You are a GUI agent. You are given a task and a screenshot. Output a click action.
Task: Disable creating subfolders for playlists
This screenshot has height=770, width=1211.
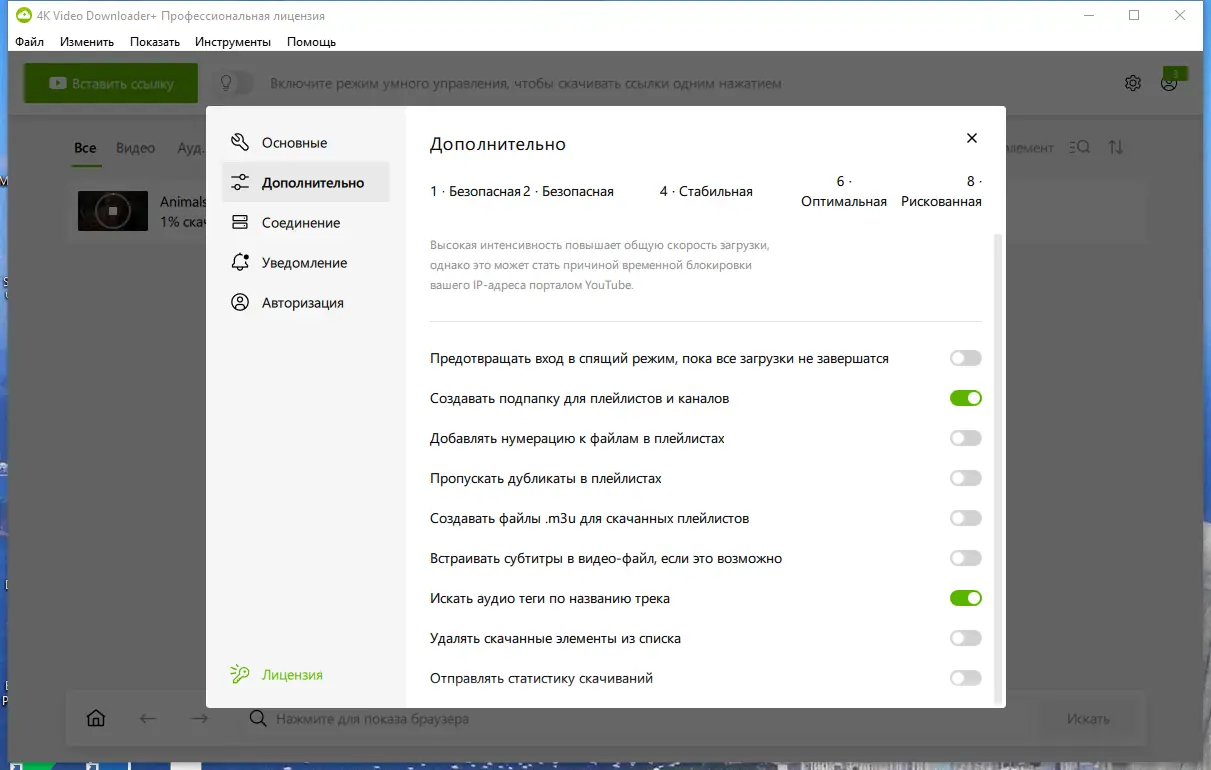[x=964, y=397]
